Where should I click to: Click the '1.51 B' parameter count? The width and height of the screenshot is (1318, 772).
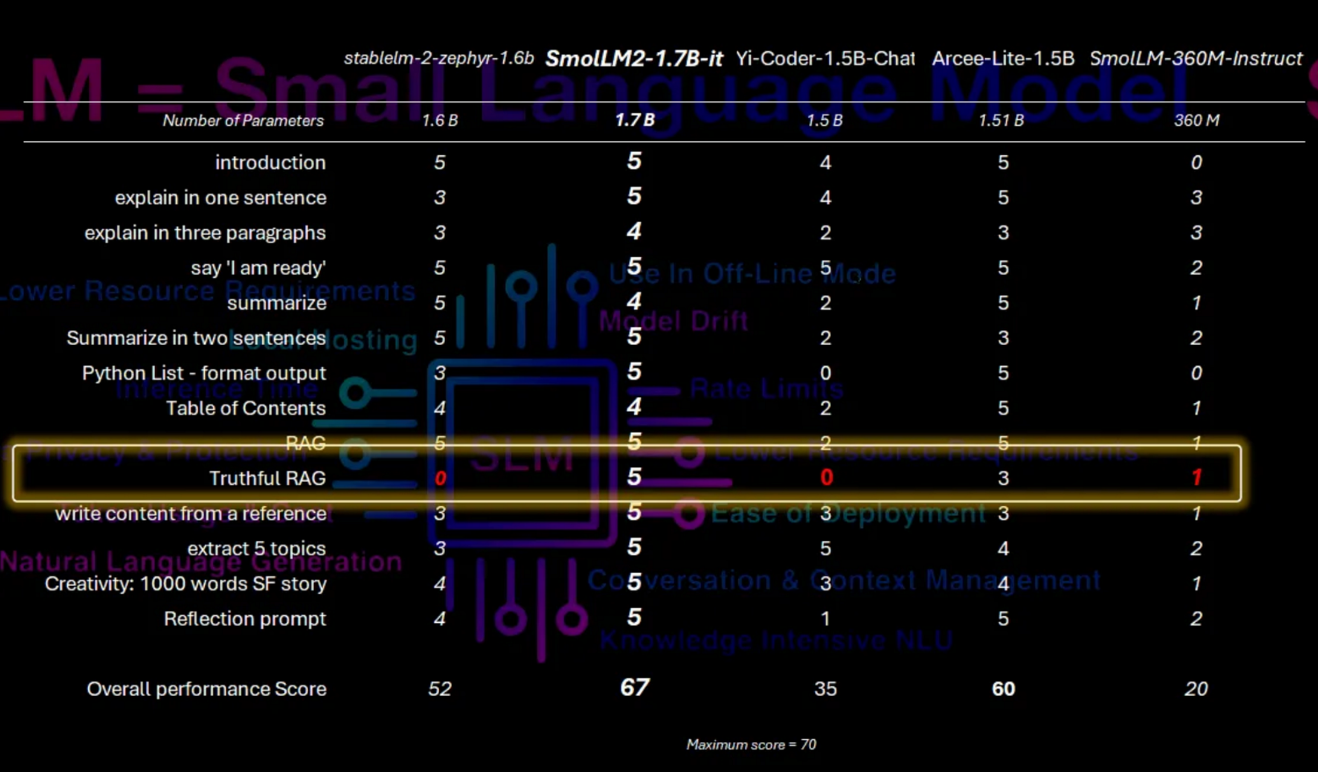click(x=1003, y=121)
